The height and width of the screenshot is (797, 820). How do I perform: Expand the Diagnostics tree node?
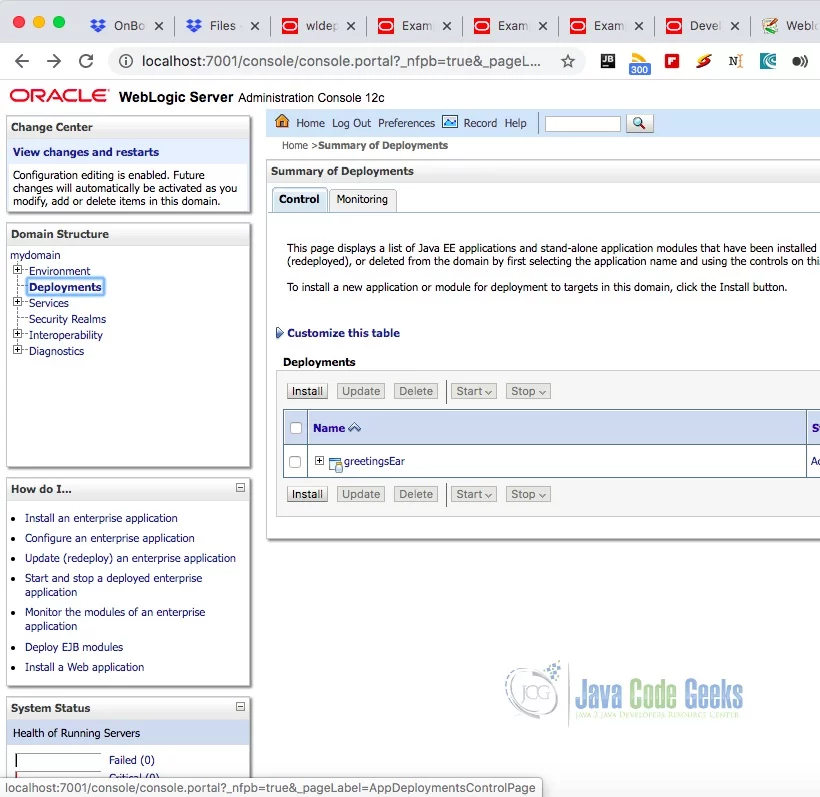click(17, 350)
